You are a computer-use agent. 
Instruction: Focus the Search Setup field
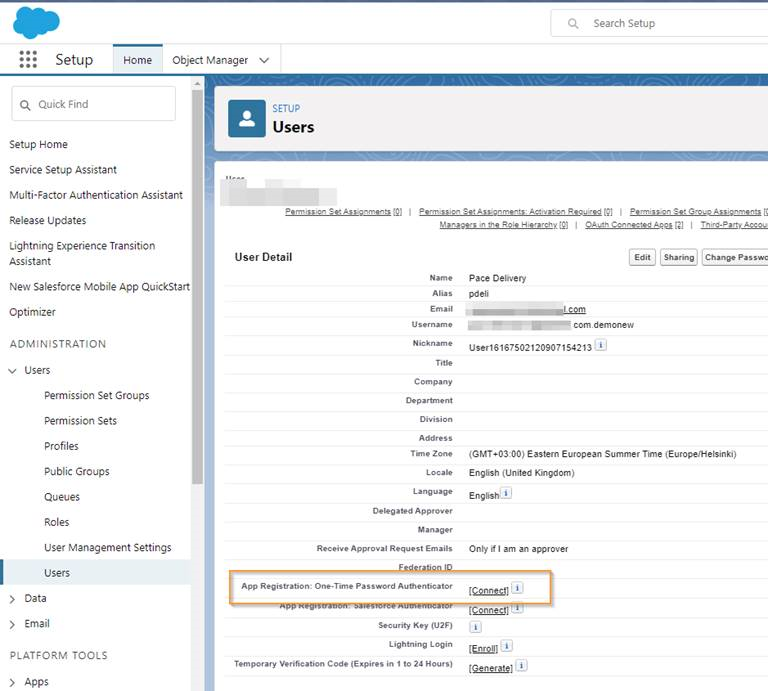tap(659, 23)
